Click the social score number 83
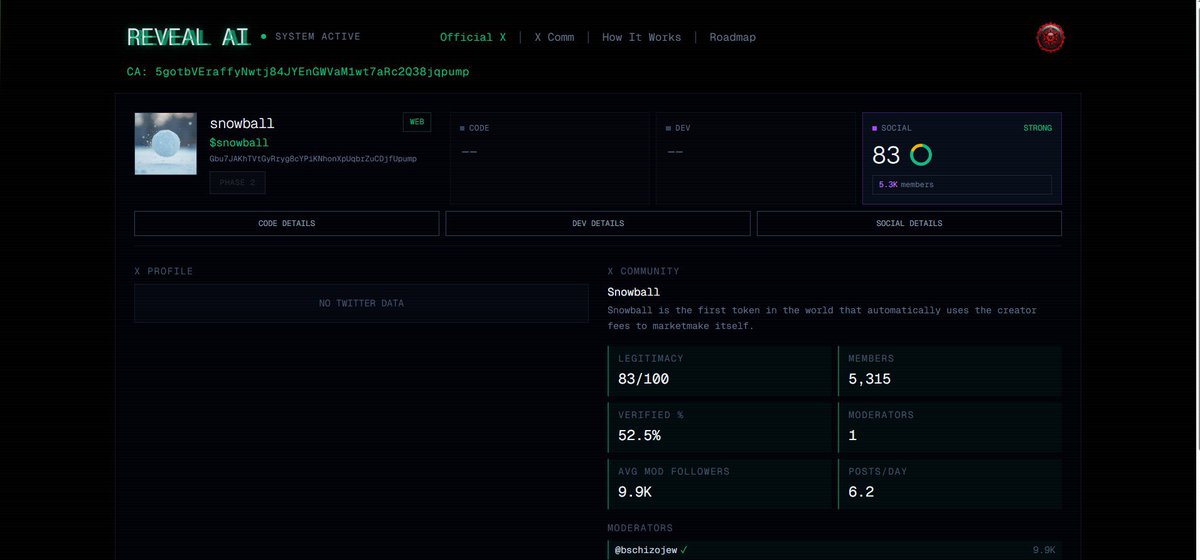Image resolution: width=1200 pixels, height=560 pixels. coord(886,155)
